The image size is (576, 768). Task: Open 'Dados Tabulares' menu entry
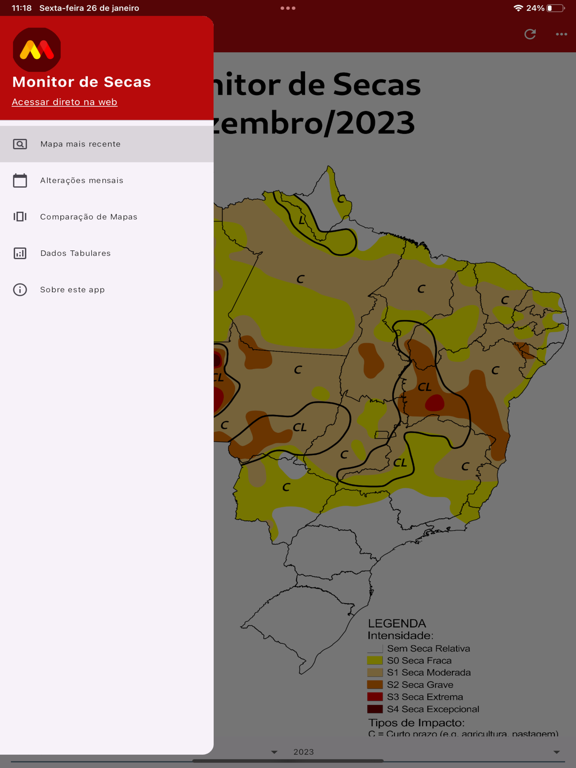click(106, 253)
